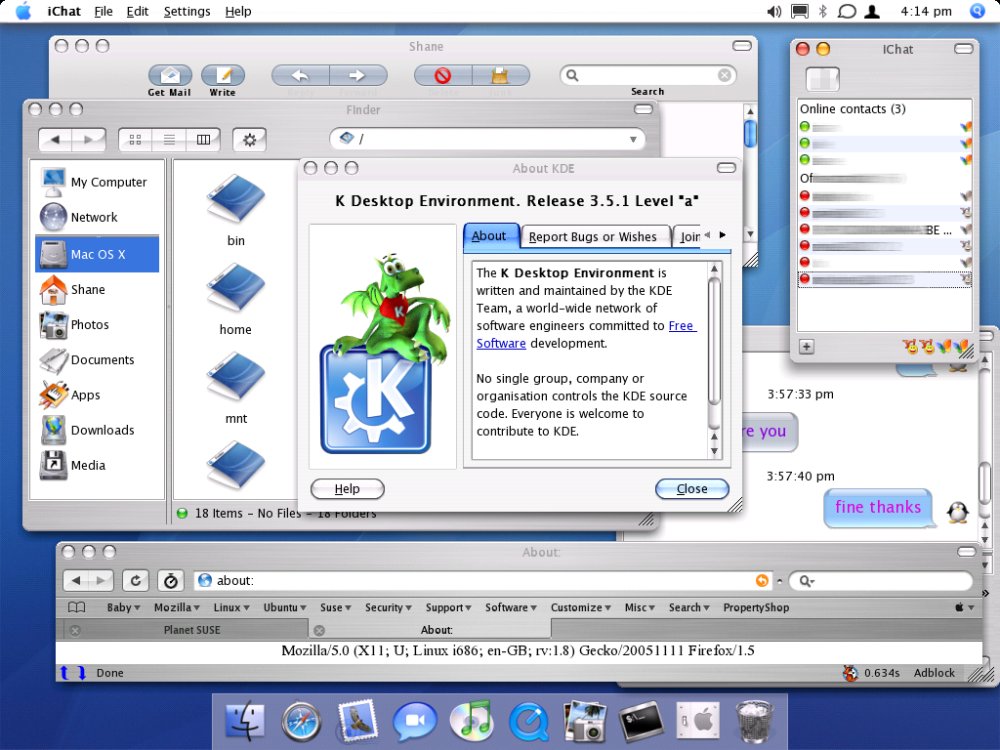The height and width of the screenshot is (750, 1000).
Task: Expand the Suse bookmarks menu
Action: tap(335, 608)
